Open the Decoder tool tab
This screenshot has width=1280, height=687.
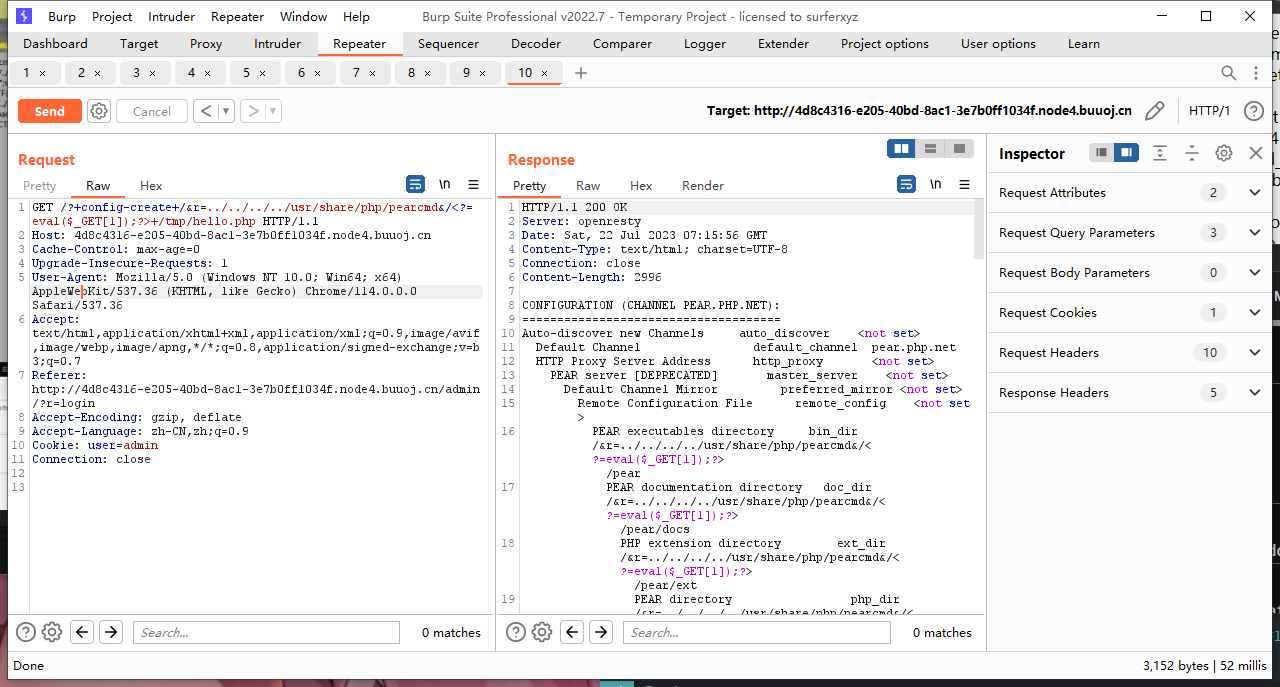pyautogui.click(x=536, y=44)
